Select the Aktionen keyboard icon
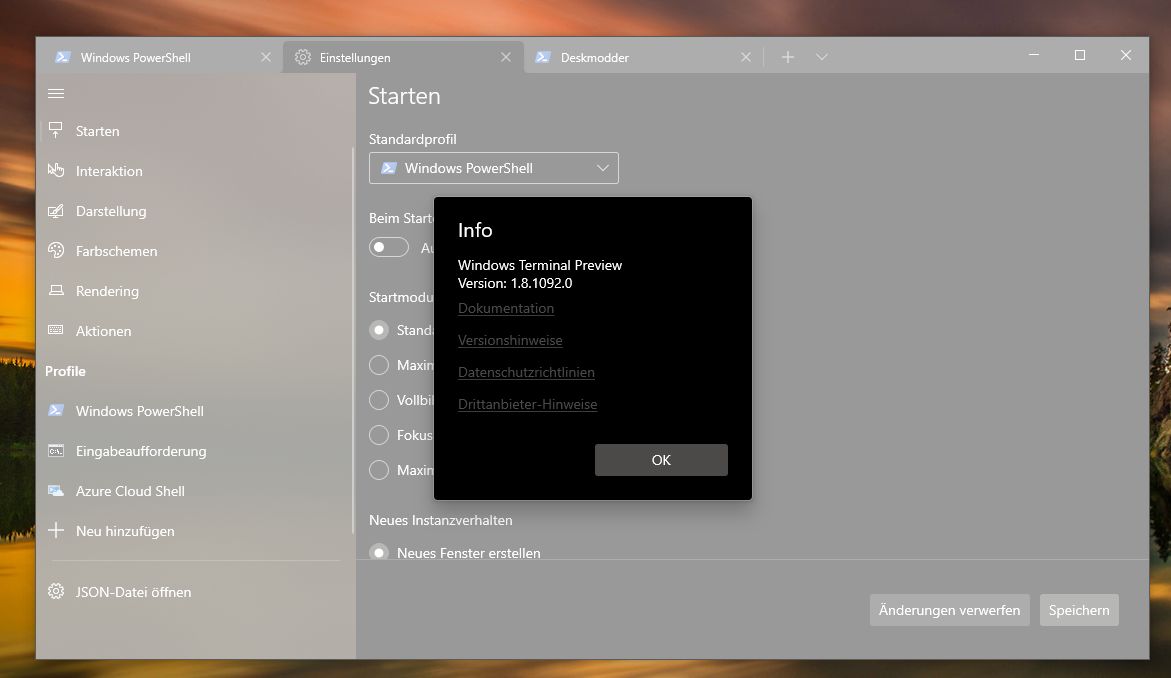1171x678 pixels. tap(56, 330)
